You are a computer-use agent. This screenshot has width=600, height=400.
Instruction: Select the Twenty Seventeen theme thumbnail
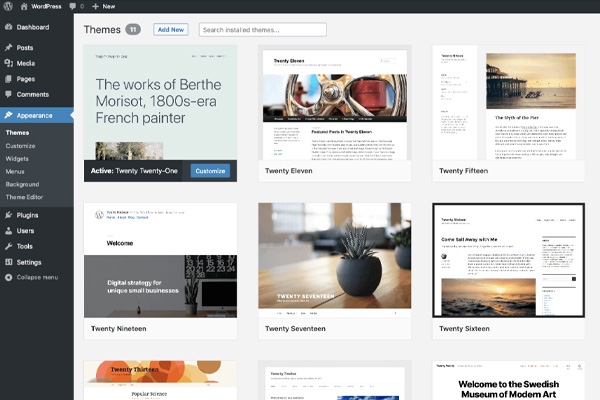[x=334, y=260]
